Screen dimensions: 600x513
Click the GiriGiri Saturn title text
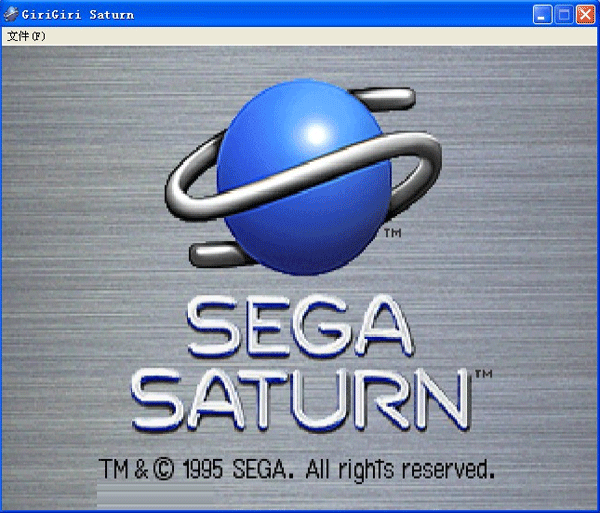[x=78, y=15]
